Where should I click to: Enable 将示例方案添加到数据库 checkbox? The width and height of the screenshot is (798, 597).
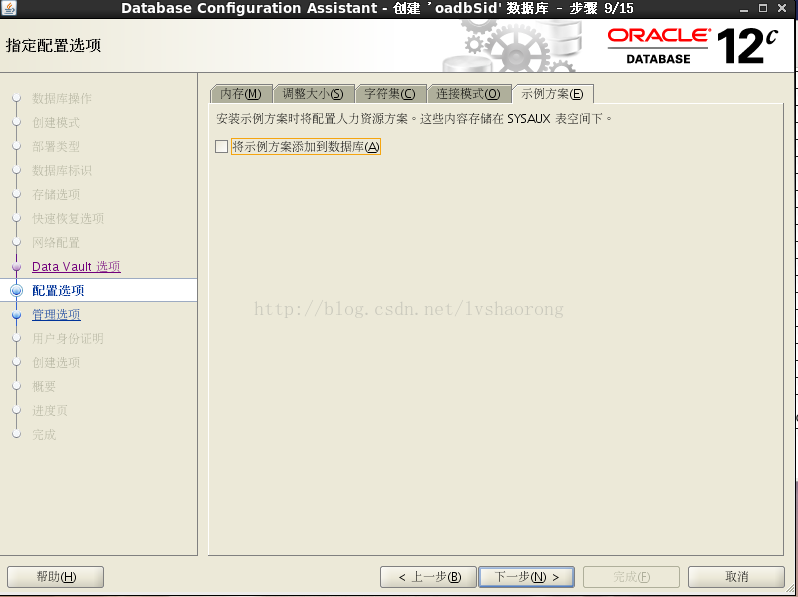(x=221, y=147)
